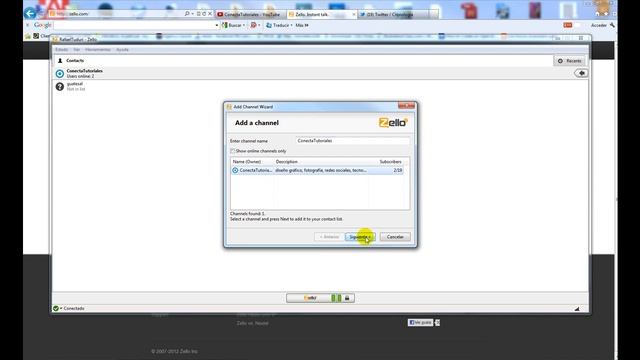Click the wrench settings icon in toolbar

pos(612,25)
